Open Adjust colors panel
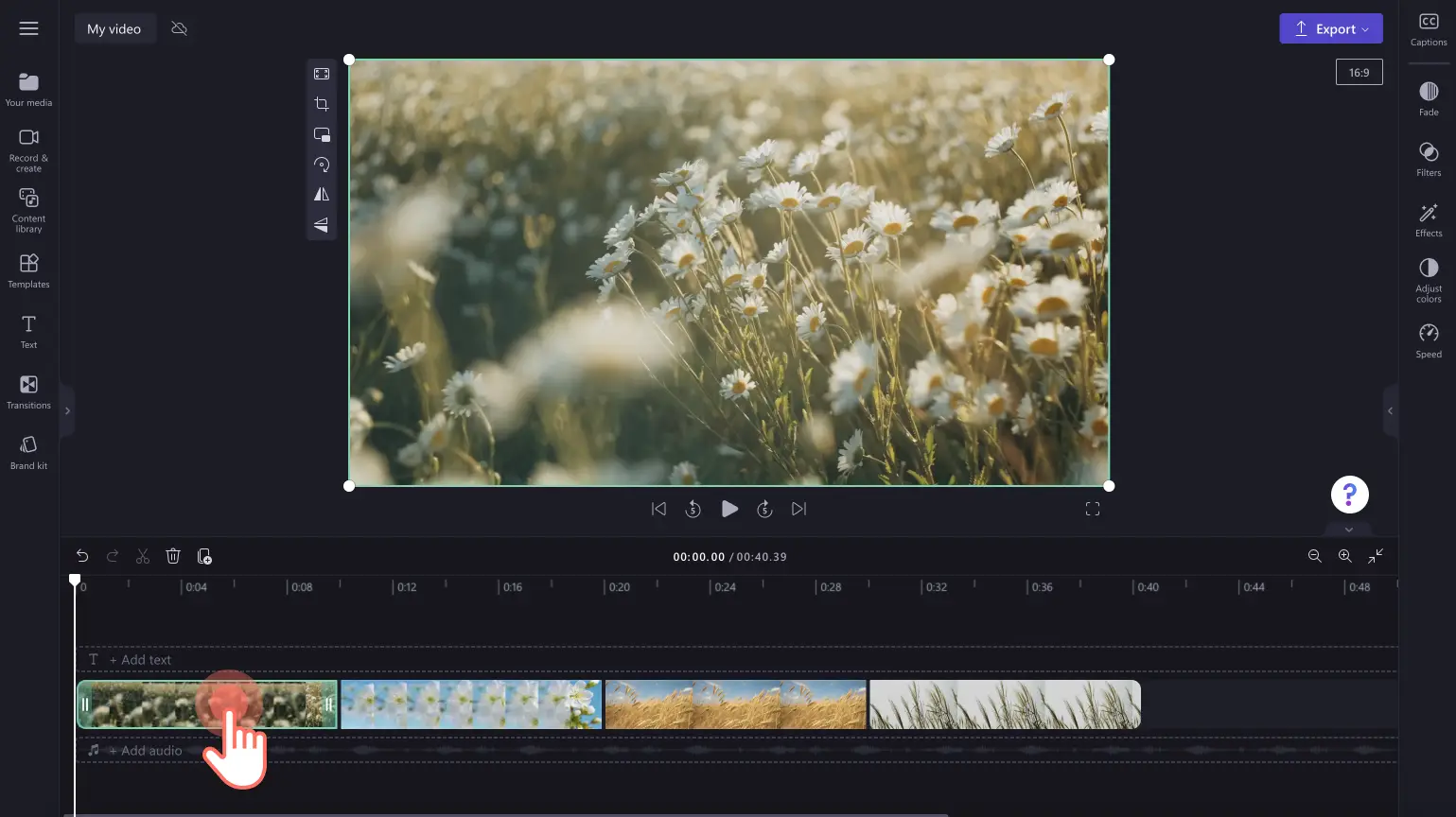The image size is (1456, 817). [x=1429, y=281]
